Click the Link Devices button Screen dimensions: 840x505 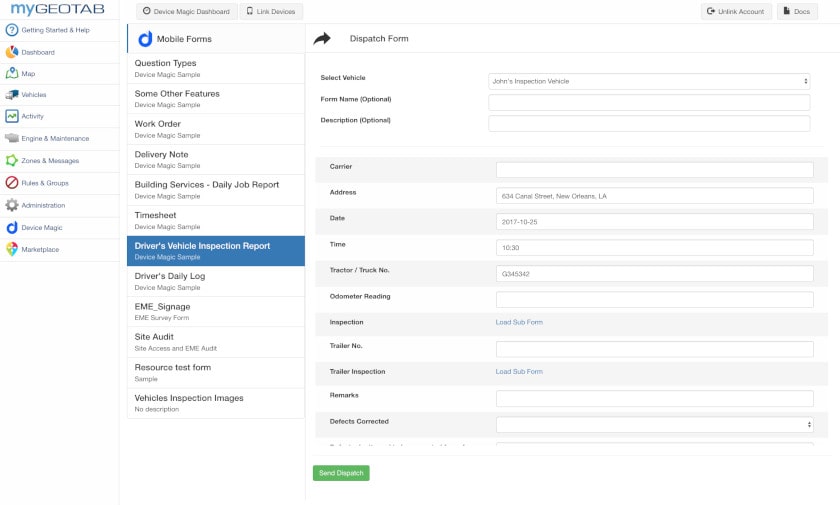[271, 11]
